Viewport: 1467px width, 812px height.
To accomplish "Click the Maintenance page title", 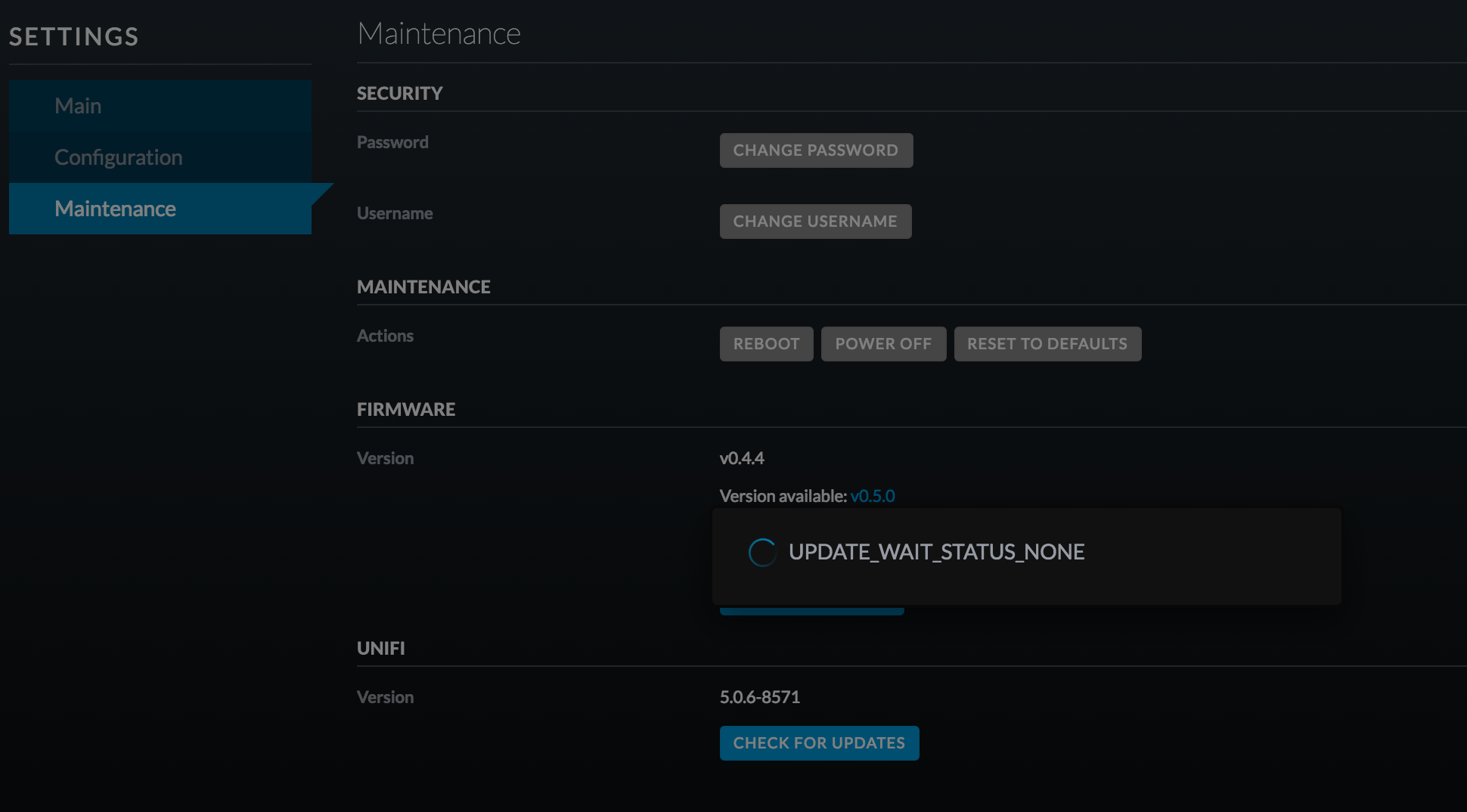I will (x=439, y=34).
